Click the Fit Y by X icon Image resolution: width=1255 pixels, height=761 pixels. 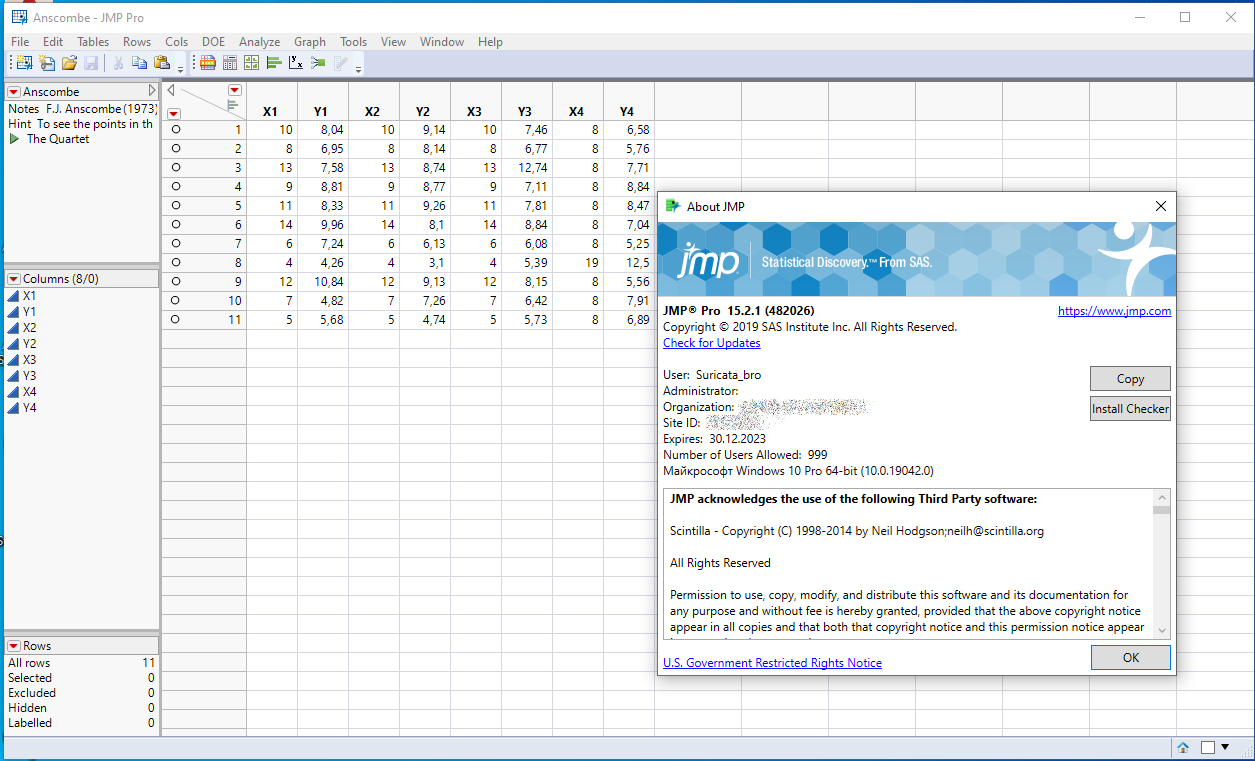296,63
